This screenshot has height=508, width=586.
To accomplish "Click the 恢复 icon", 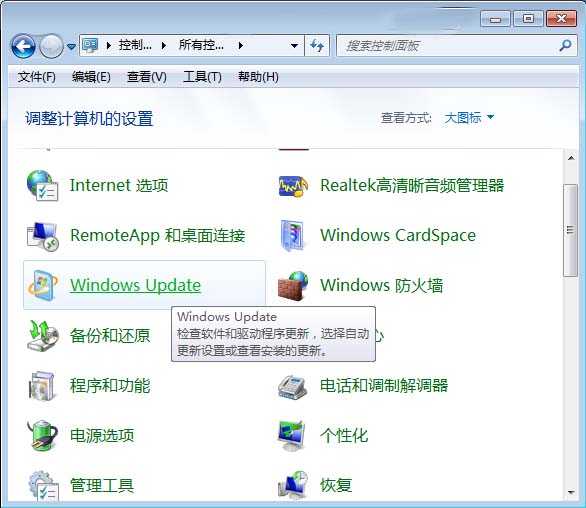I will [293, 485].
